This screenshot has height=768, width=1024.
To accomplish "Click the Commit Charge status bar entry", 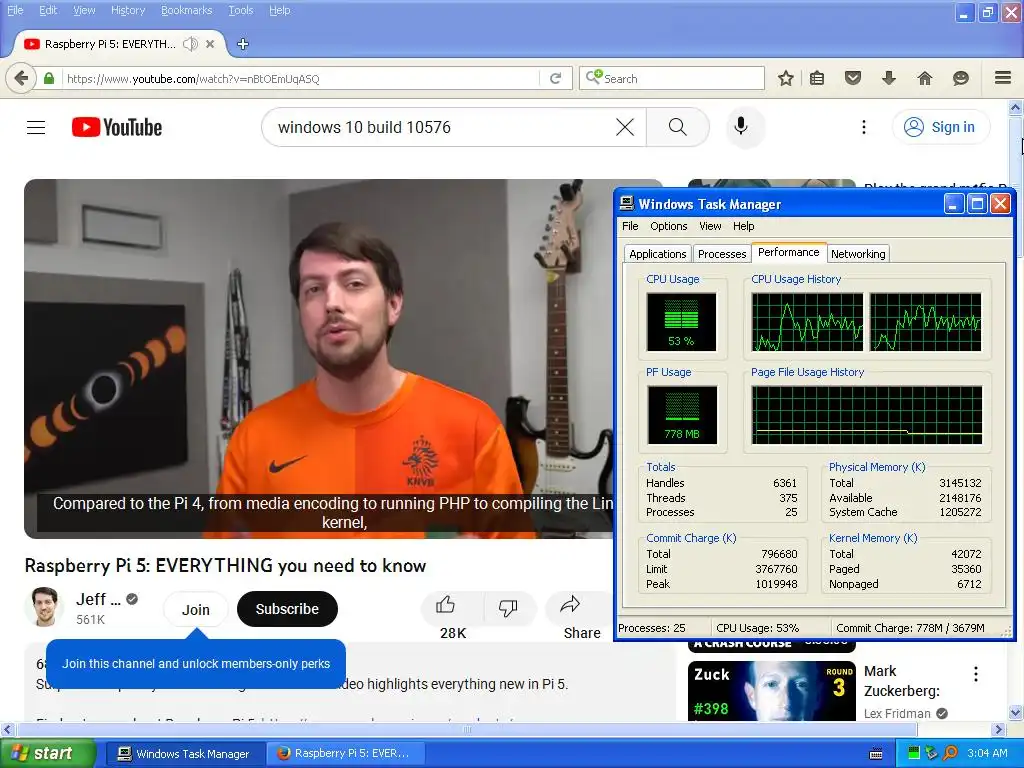I will pyautogui.click(x=910, y=628).
